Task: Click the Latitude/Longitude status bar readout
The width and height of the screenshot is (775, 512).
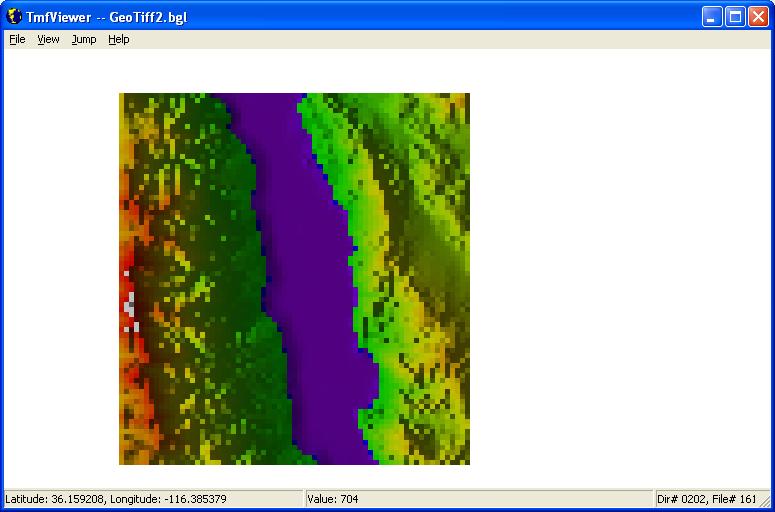Action: click(x=153, y=499)
